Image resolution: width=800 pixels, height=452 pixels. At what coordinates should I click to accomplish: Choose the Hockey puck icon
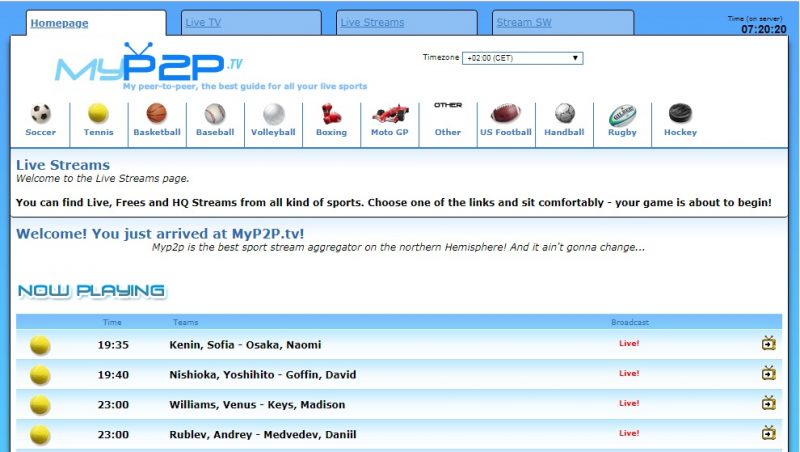[x=680, y=114]
